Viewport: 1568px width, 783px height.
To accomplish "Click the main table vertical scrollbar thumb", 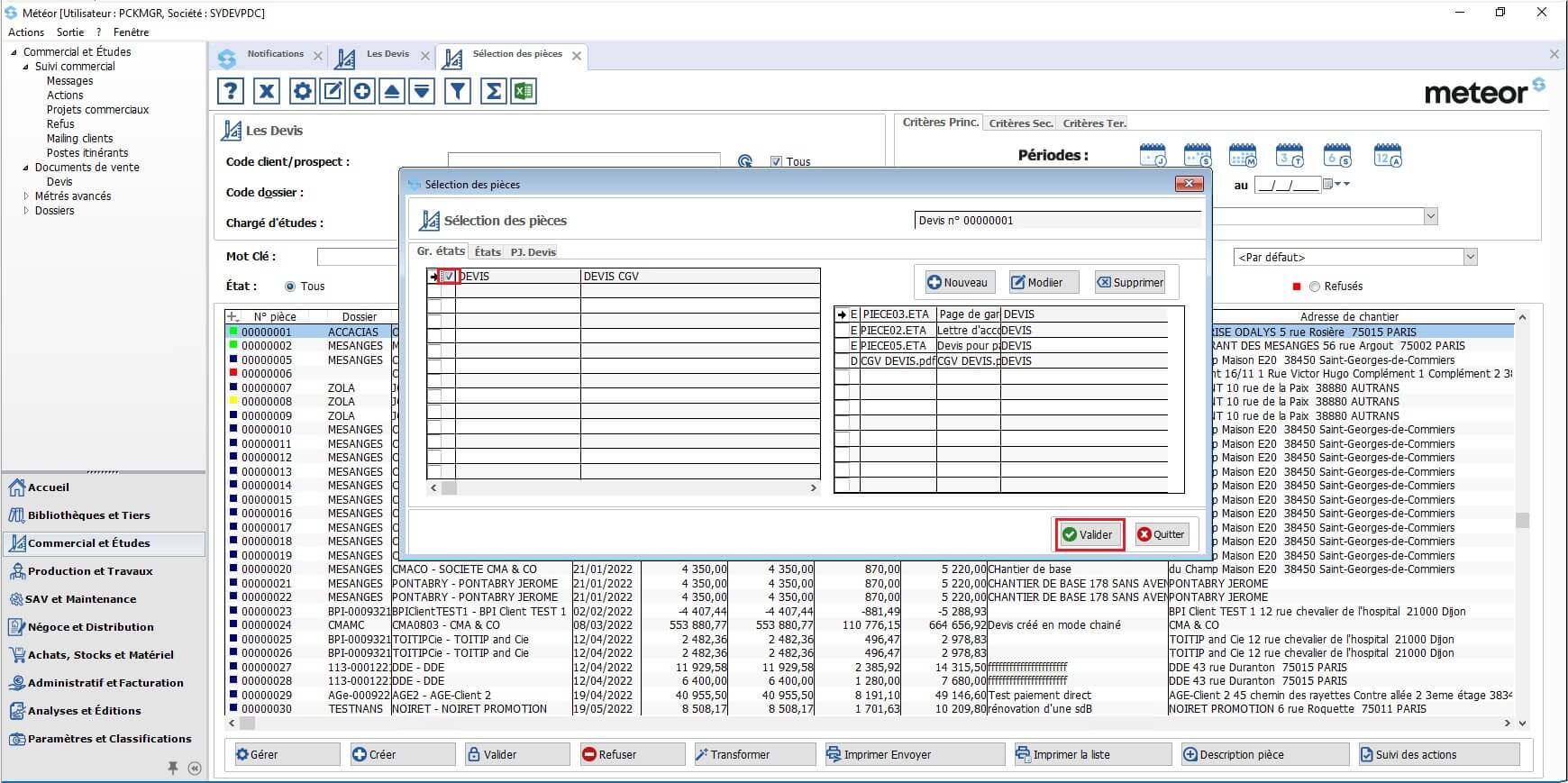I will 1522,520.
